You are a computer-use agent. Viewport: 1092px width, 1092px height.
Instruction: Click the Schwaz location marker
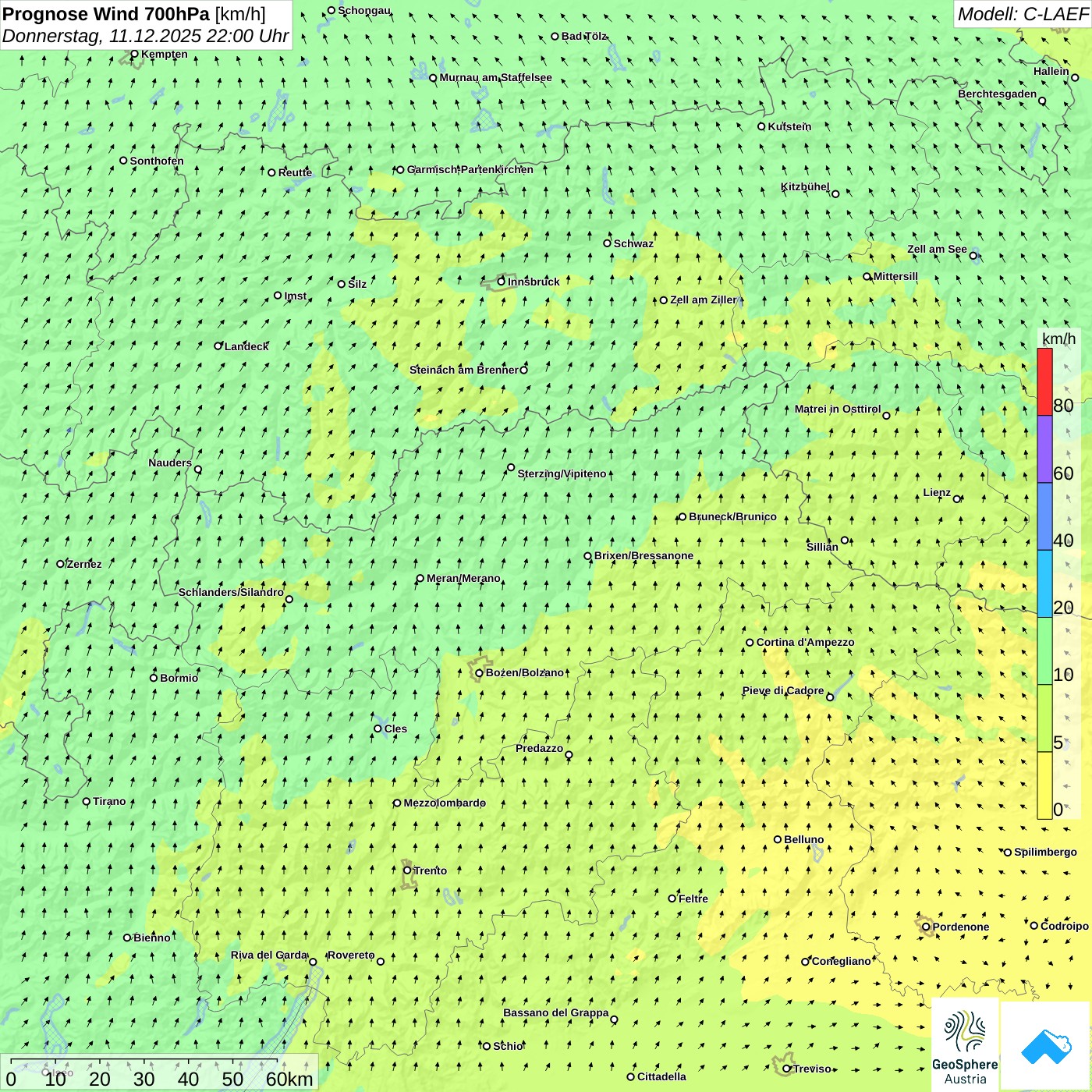607,243
